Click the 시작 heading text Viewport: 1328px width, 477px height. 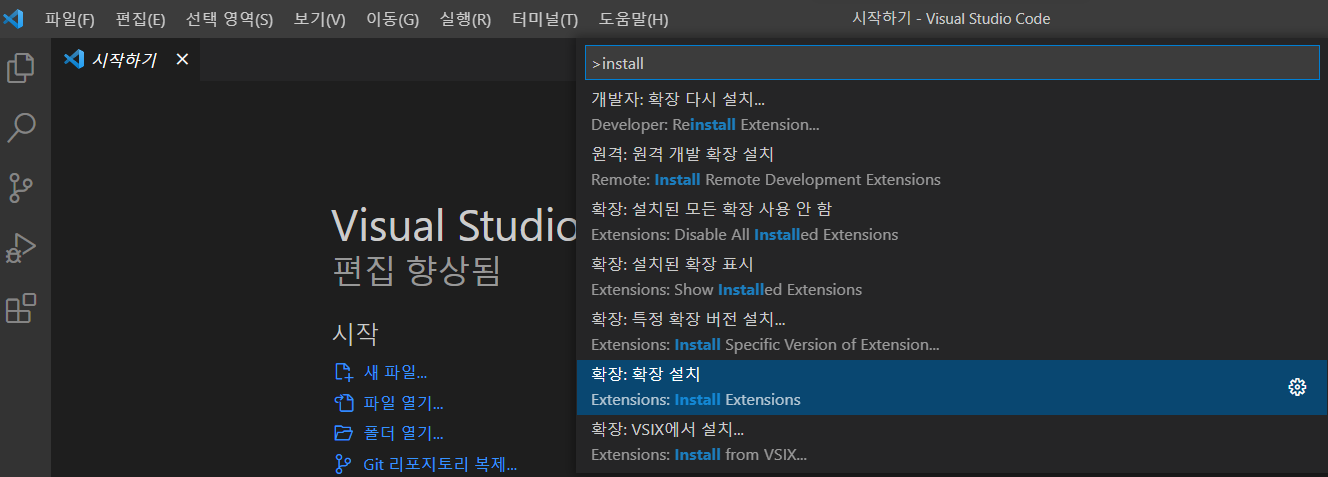[354, 334]
